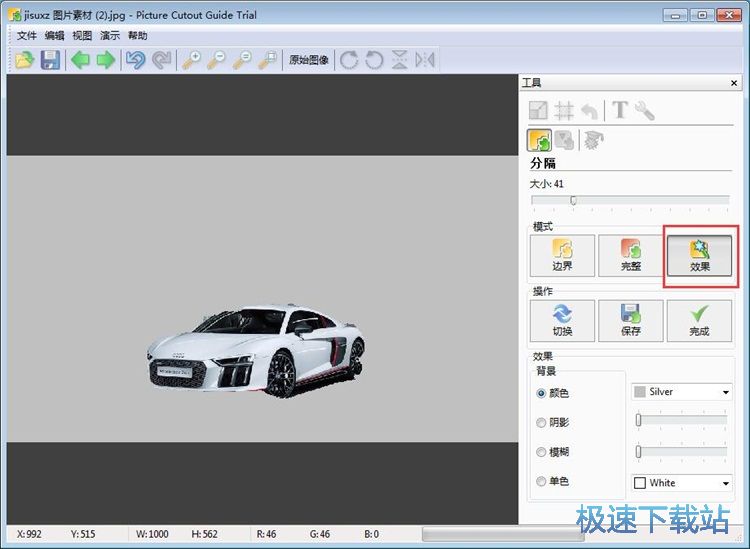Click the 边界 mode button

pos(562,256)
